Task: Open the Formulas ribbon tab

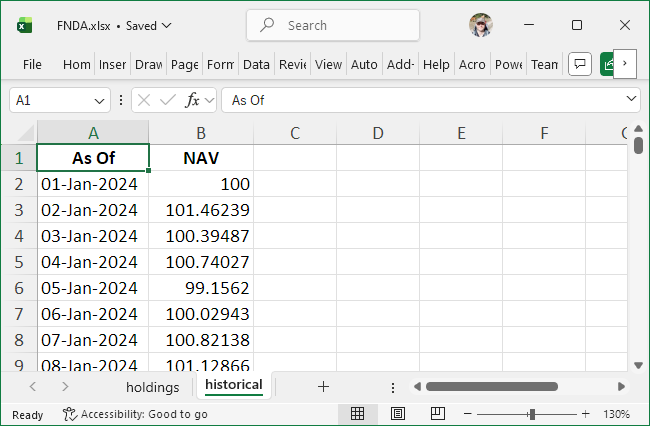Action: 221,65
